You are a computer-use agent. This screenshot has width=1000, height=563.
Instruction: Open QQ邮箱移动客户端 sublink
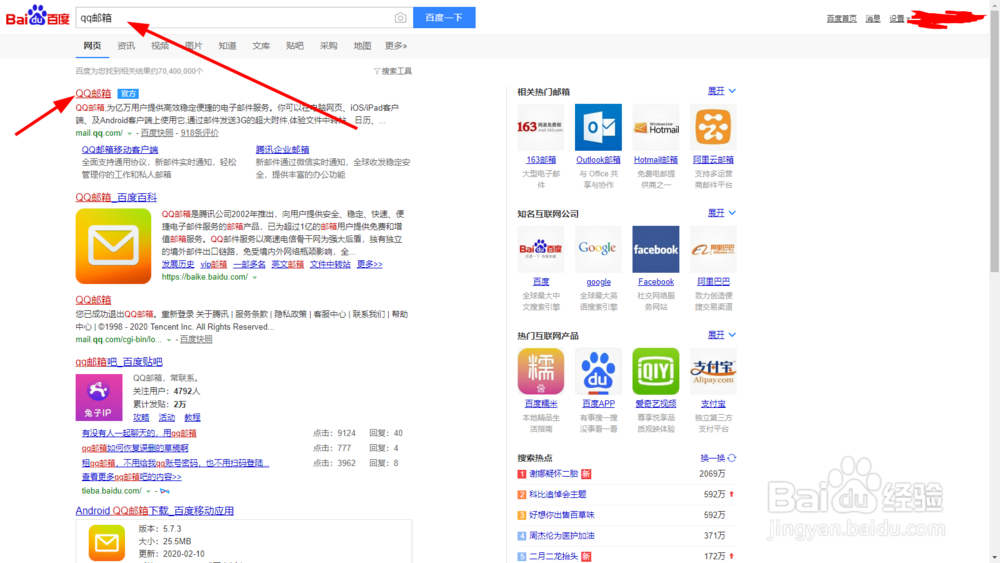click(x=120, y=150)
